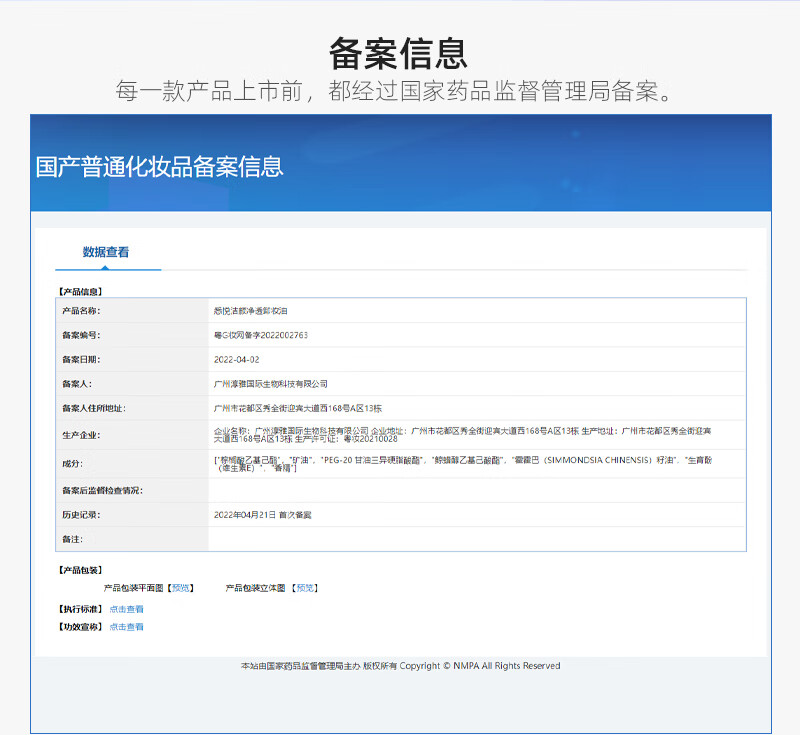Viewport: 800px width, 735px height.
Task: Click the 【产品信息】 section heading
Action: (80, 292)
